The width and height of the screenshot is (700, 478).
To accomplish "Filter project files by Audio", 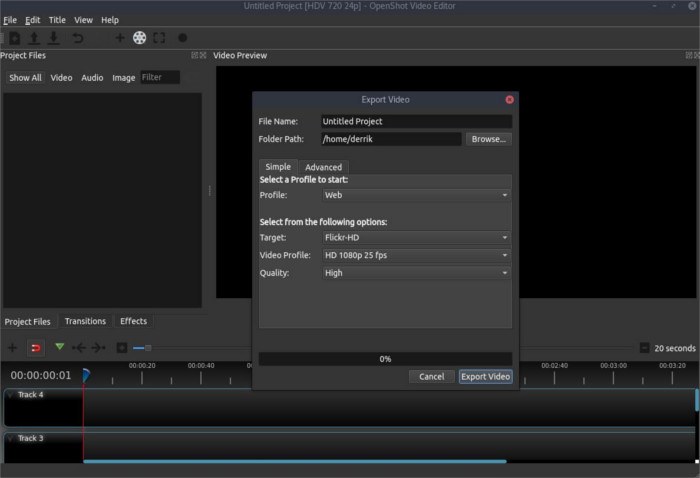I will tap(92, 78).
